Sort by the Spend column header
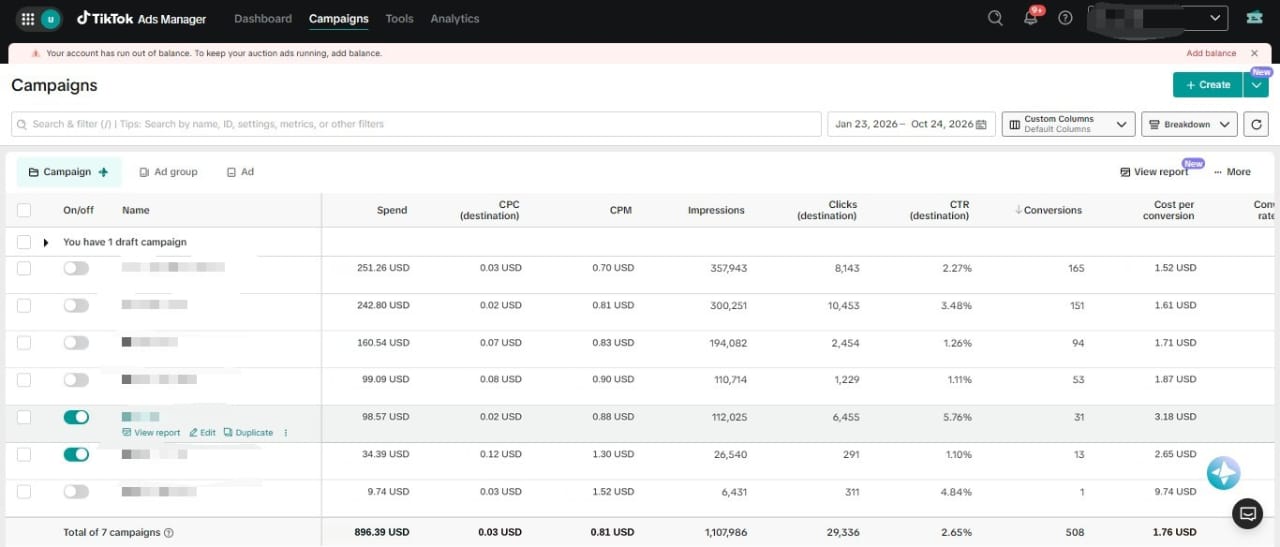The width and height of the screenshot is (1280, 547). [392, 210]
